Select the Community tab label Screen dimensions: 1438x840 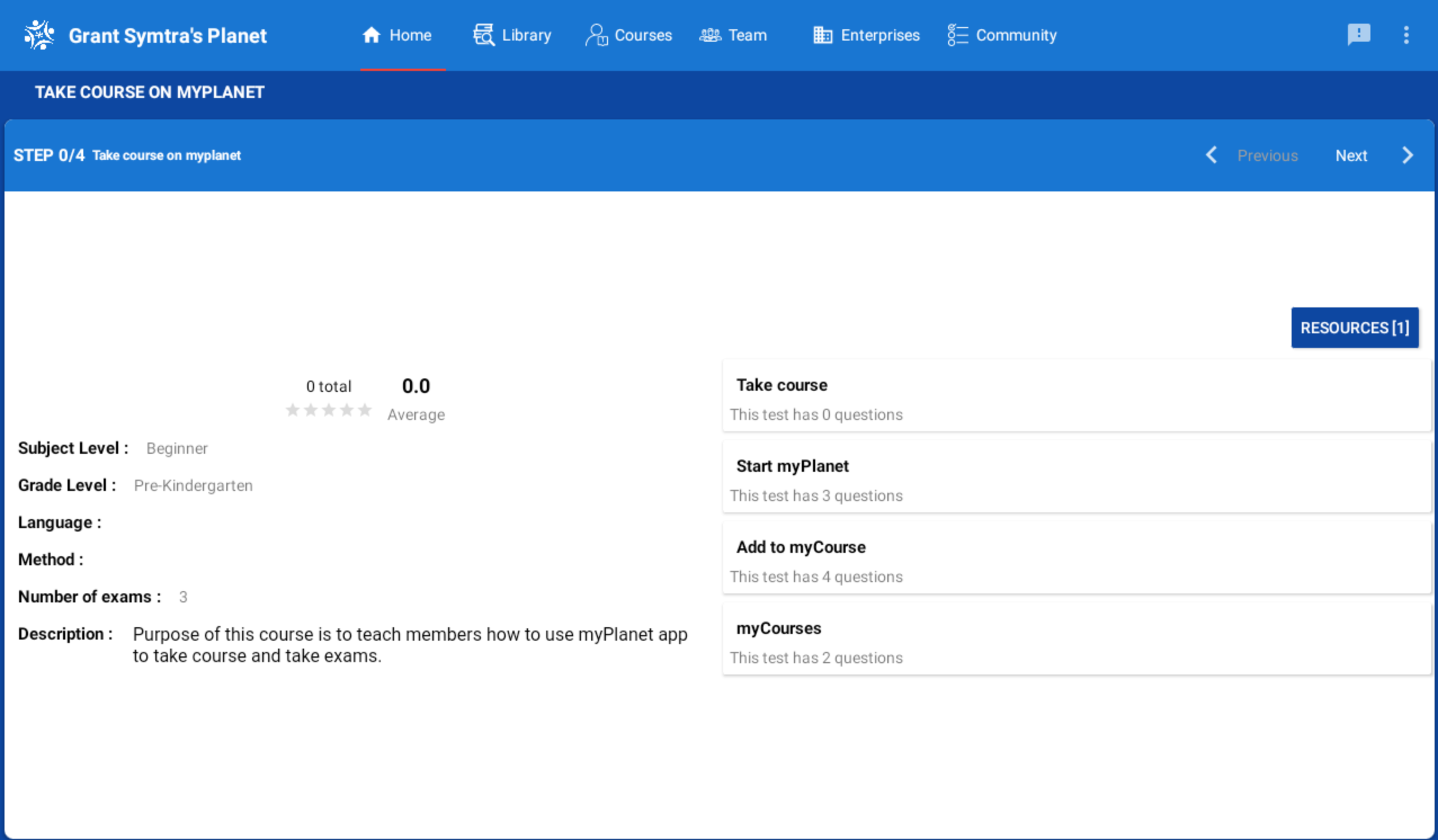click(1016, 35)
